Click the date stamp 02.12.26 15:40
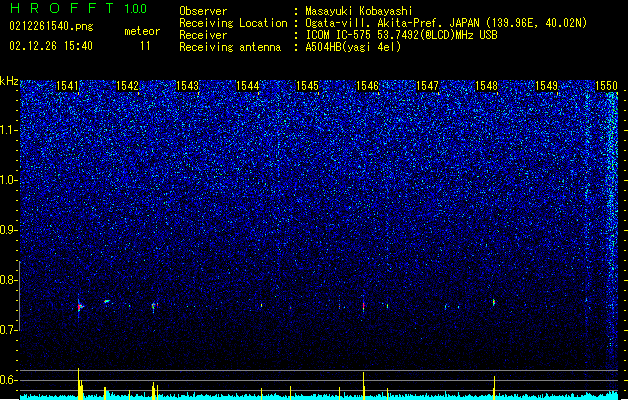629x400 pixels. pos(51,45)
